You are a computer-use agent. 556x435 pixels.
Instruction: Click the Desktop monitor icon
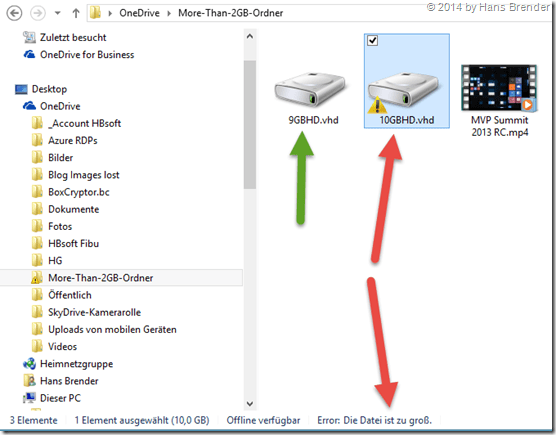click(x=21, y=89)
